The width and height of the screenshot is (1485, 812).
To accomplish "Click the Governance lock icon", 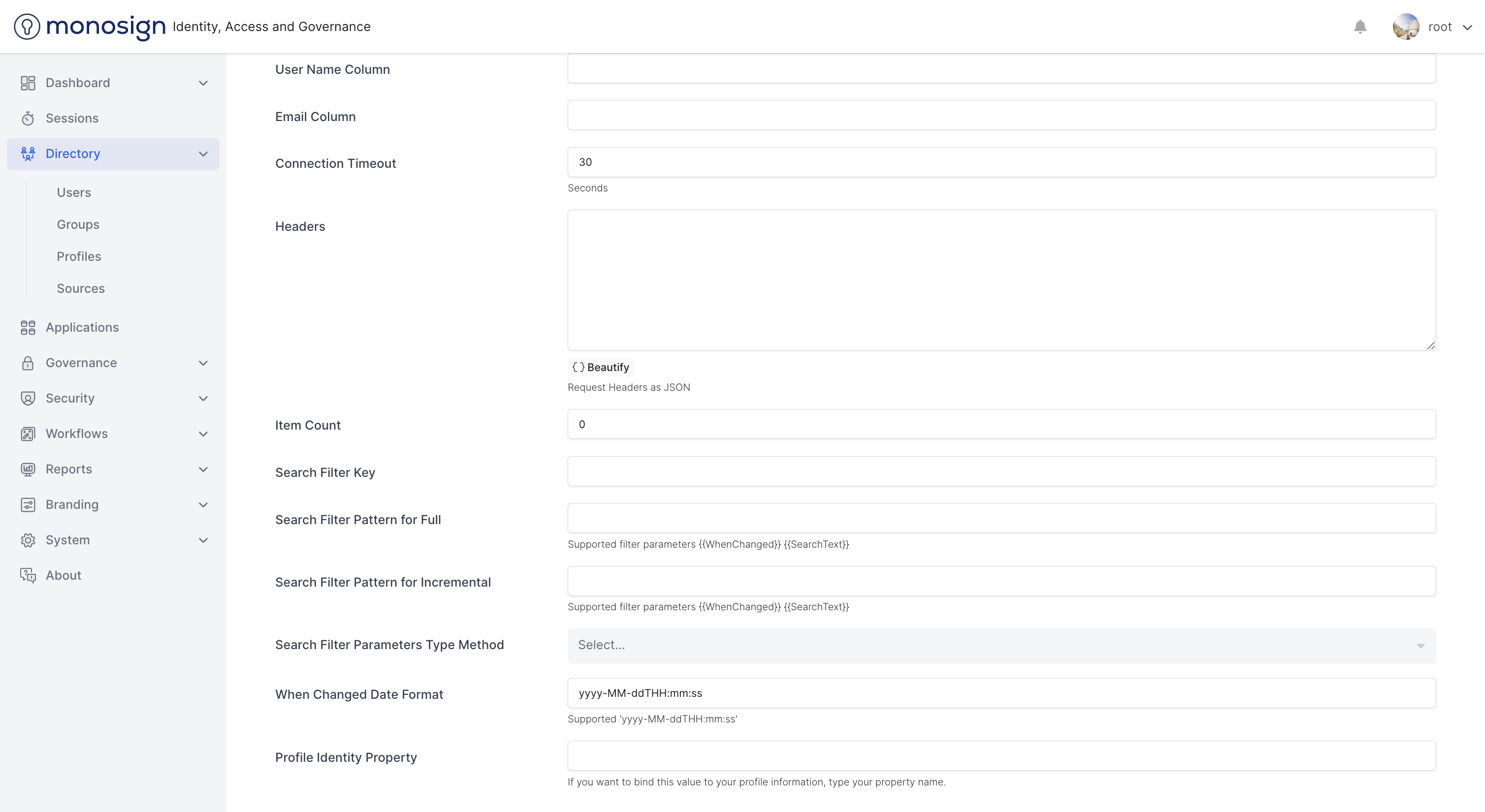I will coord(28,363).
